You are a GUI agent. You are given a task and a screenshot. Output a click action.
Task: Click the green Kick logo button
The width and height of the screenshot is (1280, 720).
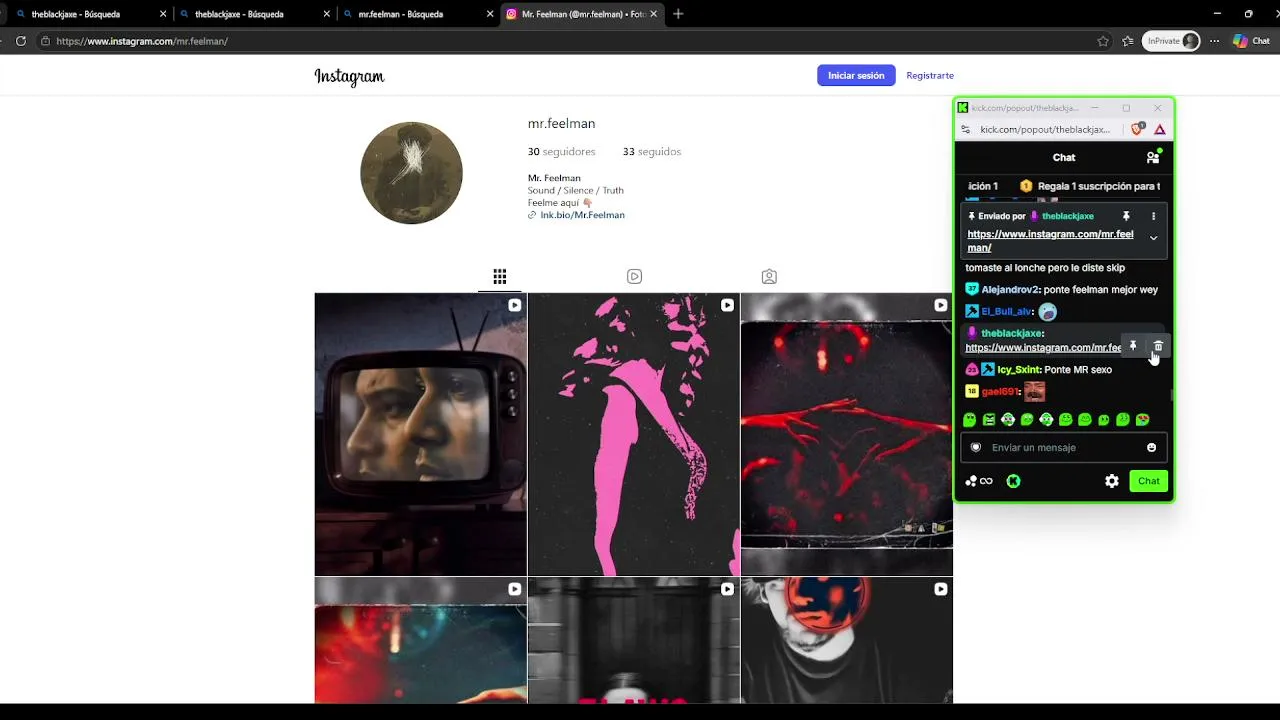[1013, 481]
